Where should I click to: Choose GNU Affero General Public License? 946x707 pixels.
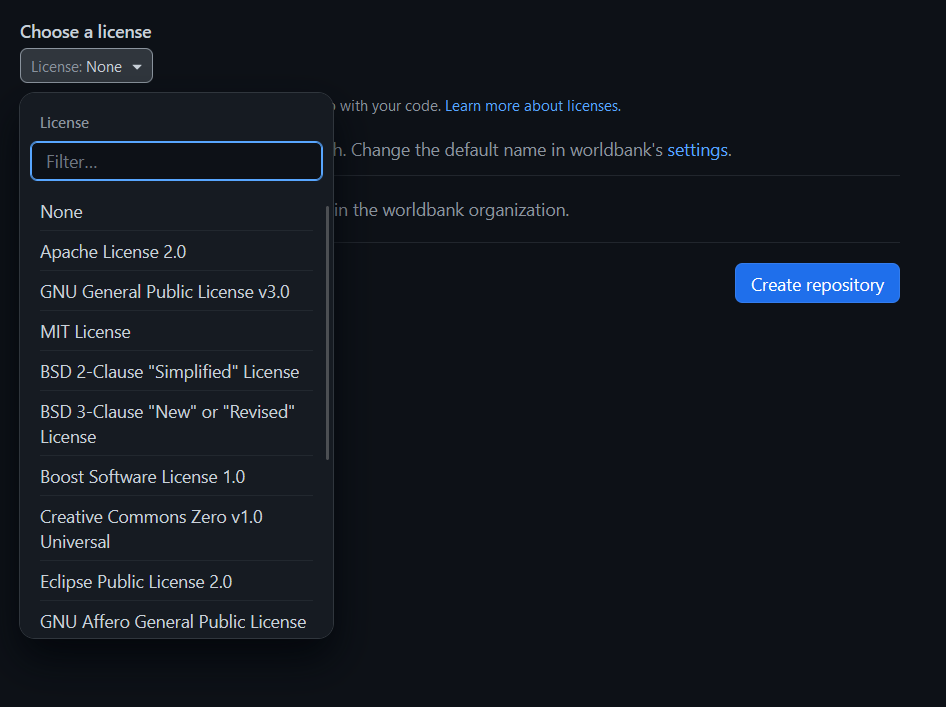pyautogui.click(x=172, y=621)
